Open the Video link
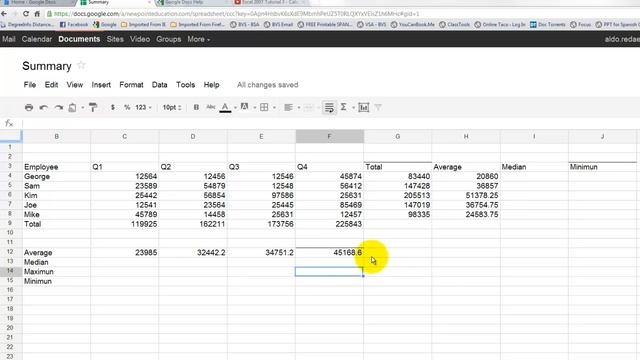This screenshot has width=640, height=360. coord(140,39)
